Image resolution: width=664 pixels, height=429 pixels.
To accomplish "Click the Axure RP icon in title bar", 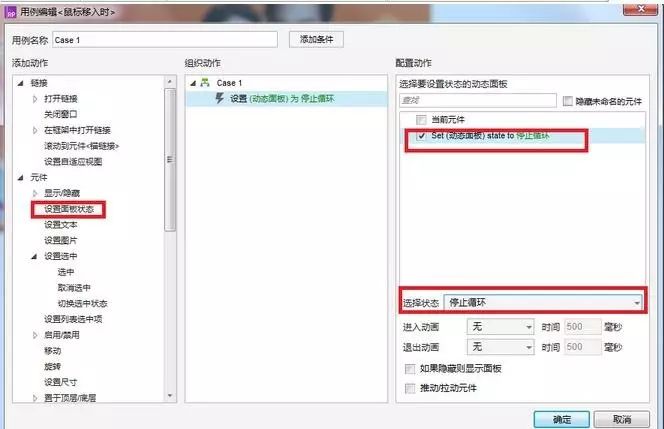I will 11,12.
